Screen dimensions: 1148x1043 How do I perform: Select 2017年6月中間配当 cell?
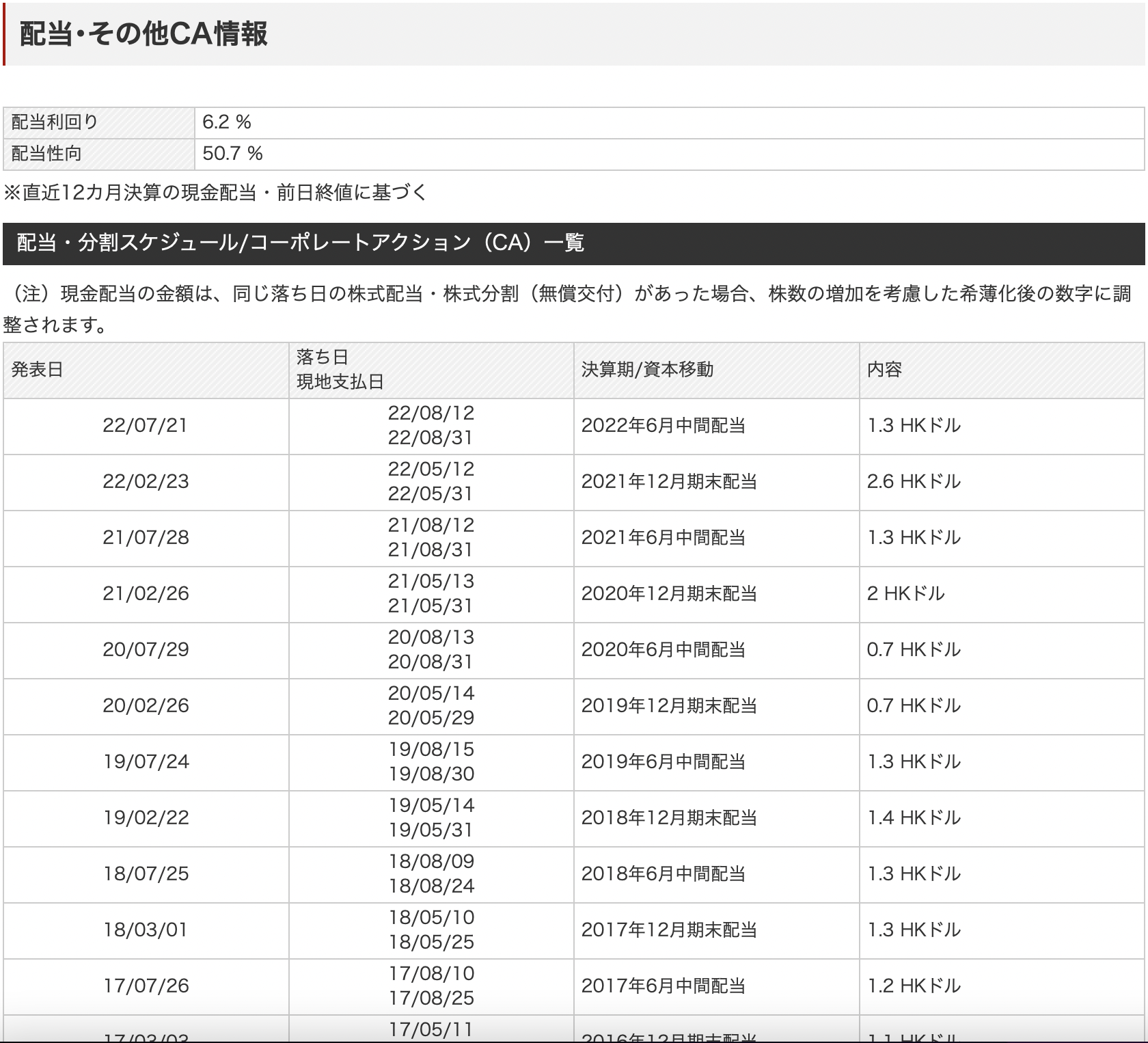coord(717,987)
